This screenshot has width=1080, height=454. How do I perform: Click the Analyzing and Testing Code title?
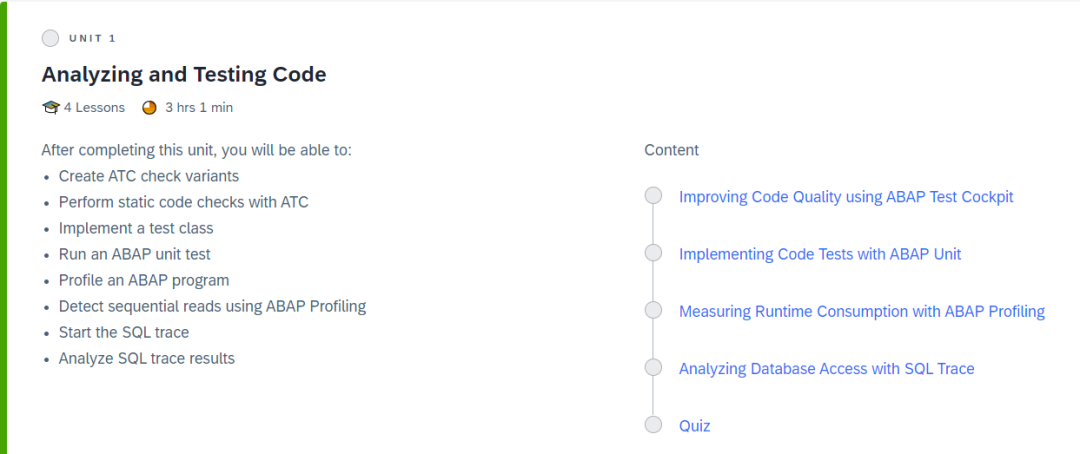[184, 74]
